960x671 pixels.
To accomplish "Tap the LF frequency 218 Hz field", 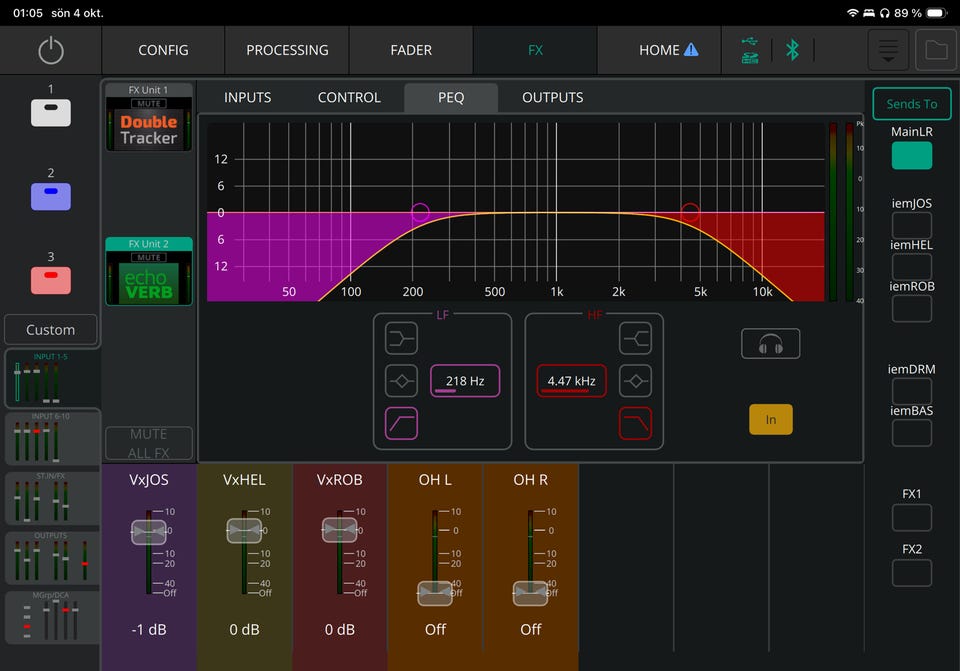I will pos(465,381).
